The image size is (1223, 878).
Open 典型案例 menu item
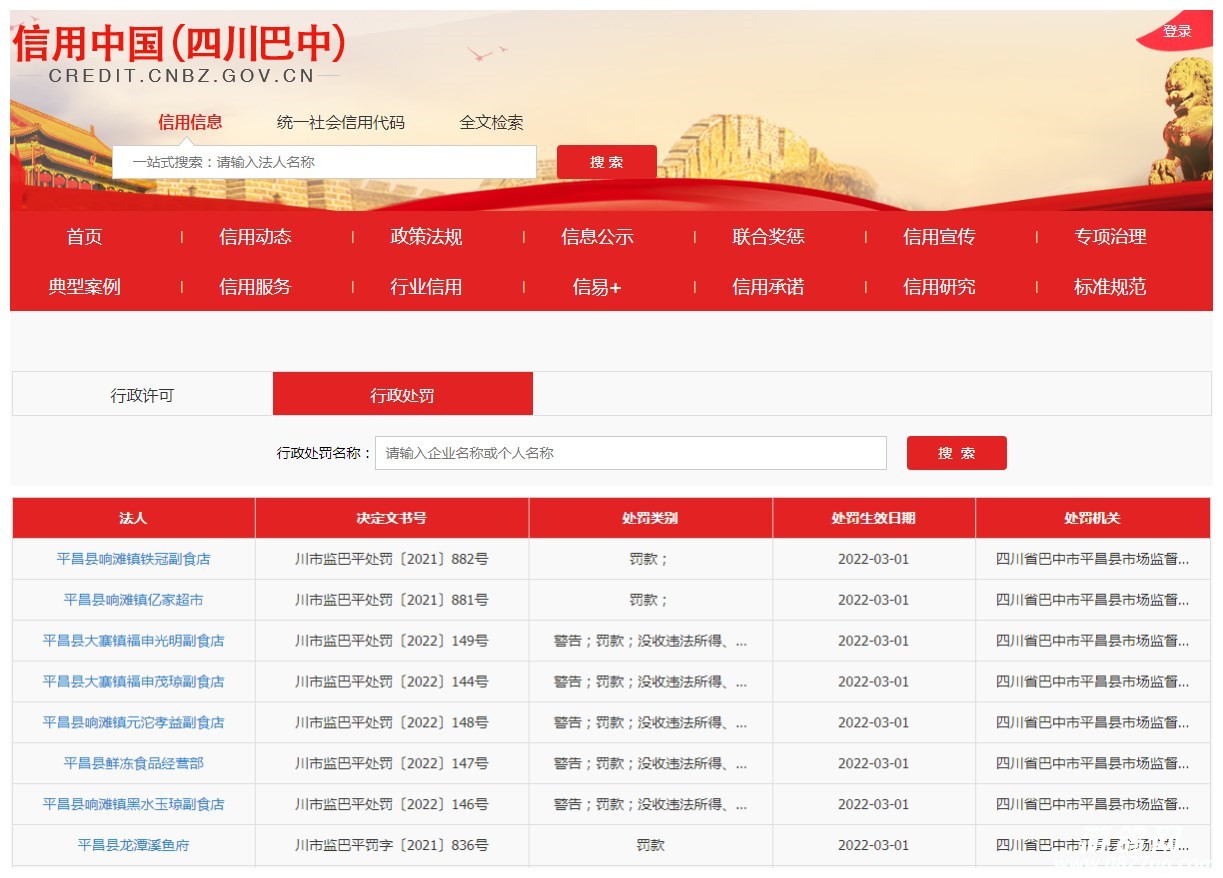coord(84,287)
